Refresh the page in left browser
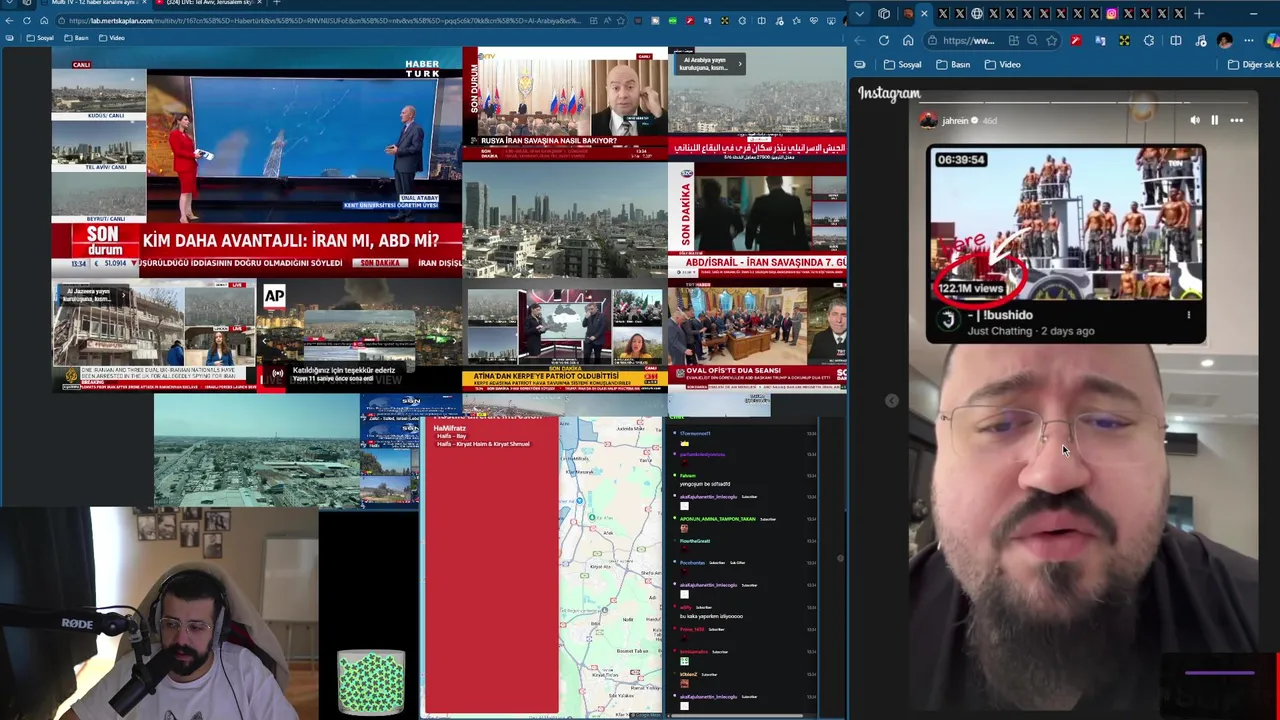Image resolution: width=1280 pixels, height=720 pixels. pos(27,21)
